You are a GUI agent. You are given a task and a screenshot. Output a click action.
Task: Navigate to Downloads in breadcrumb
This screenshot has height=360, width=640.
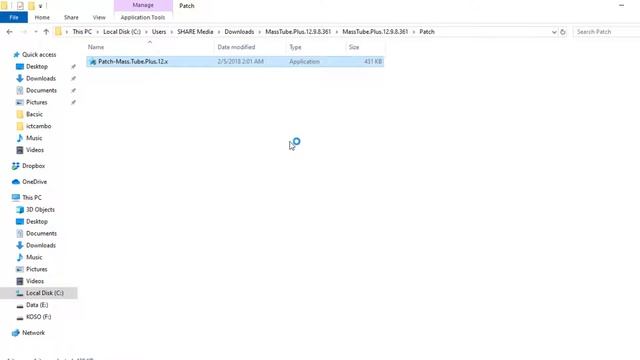point(239,32)
